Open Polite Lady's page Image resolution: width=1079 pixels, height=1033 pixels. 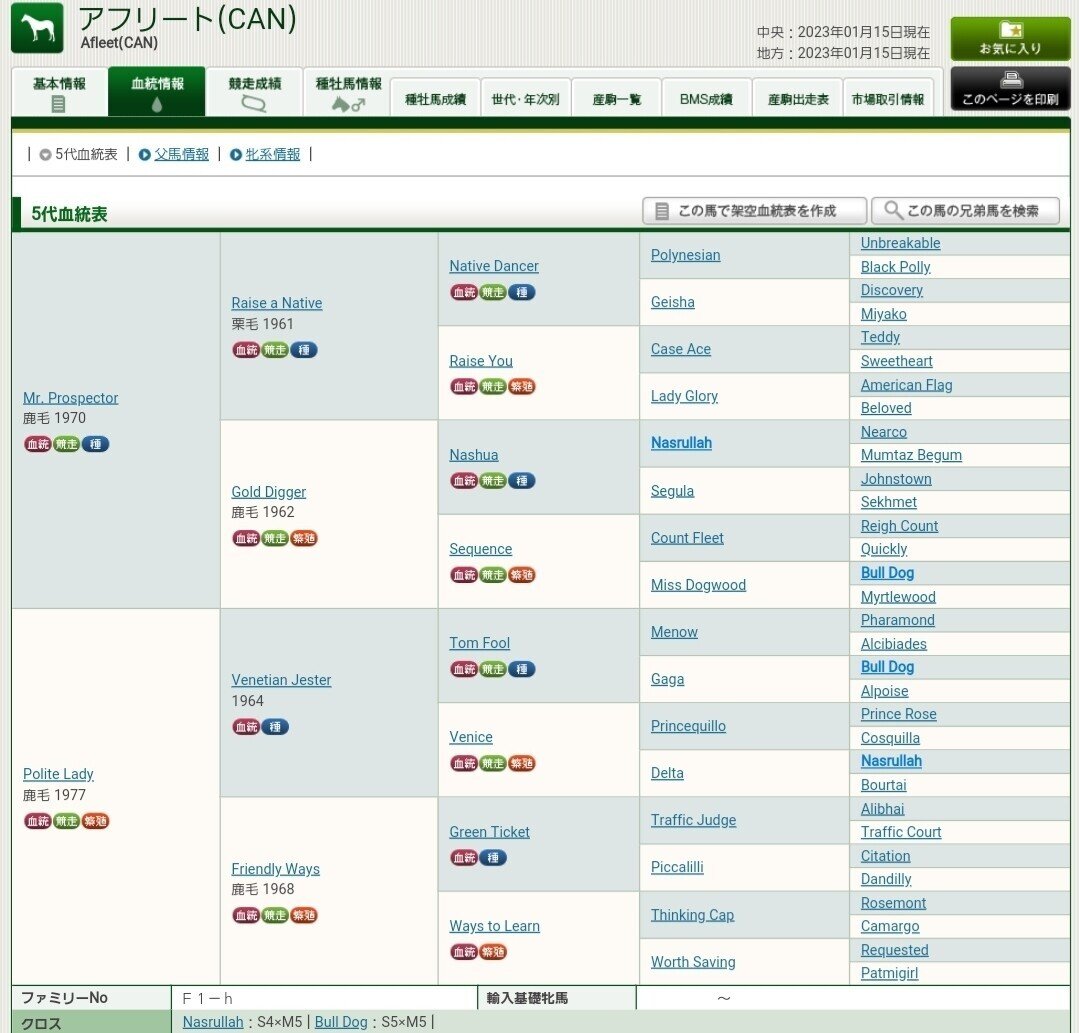pos(58,774)
